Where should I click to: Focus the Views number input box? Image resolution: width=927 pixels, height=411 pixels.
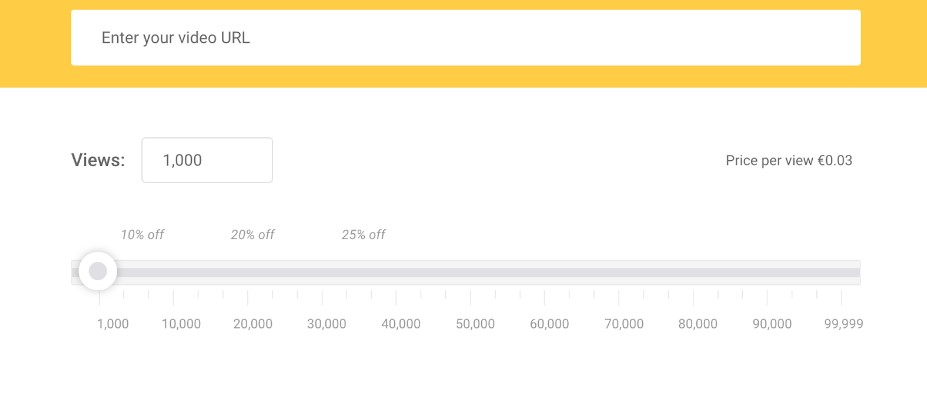click(x=207, y=160)
